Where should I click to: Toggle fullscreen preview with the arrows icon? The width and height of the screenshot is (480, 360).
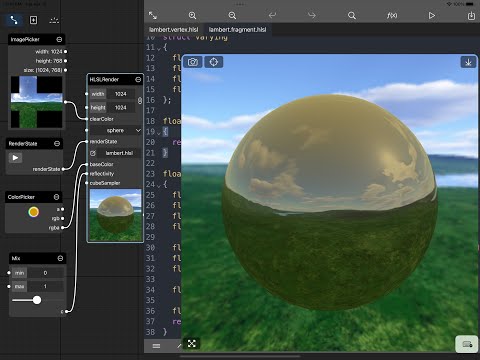click(x=192, y=344)
